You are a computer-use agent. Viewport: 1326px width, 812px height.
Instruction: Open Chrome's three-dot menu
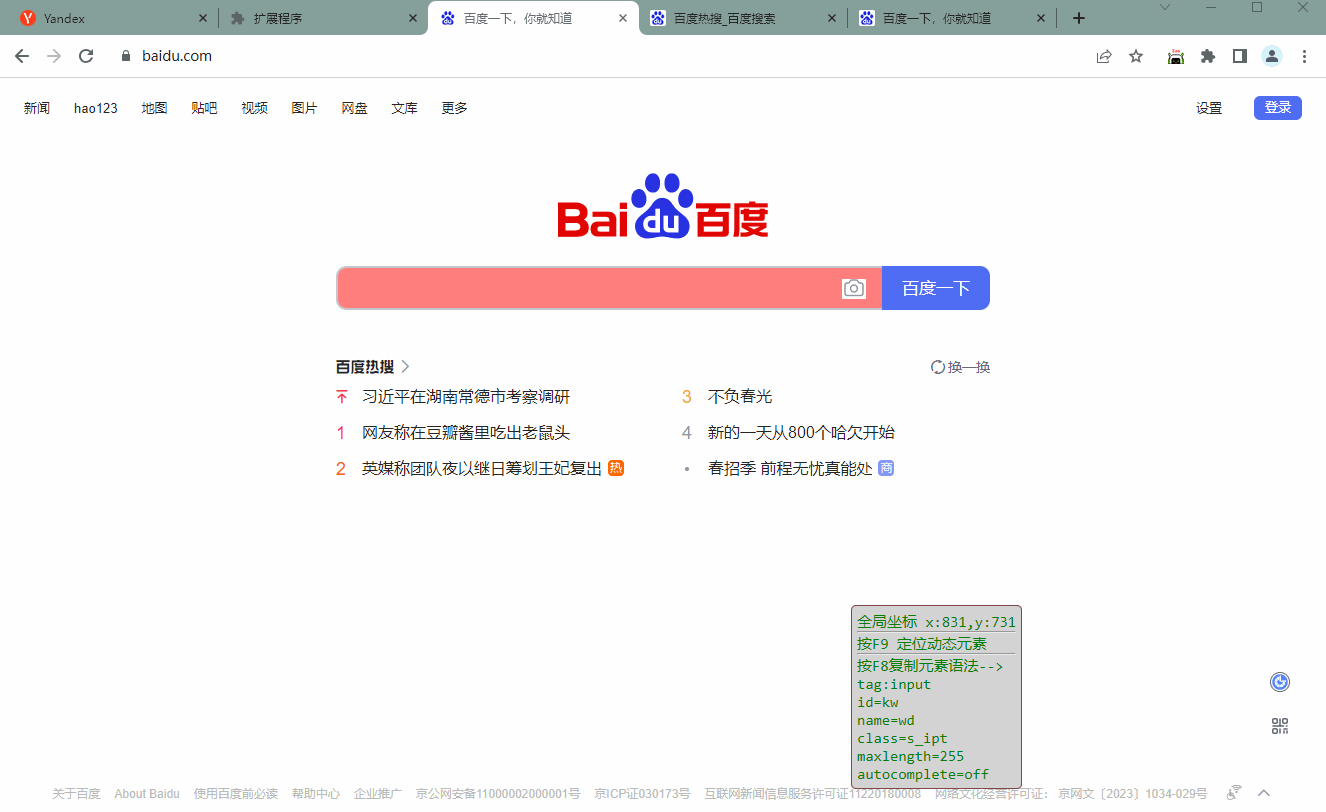[x=1304, y=56]
